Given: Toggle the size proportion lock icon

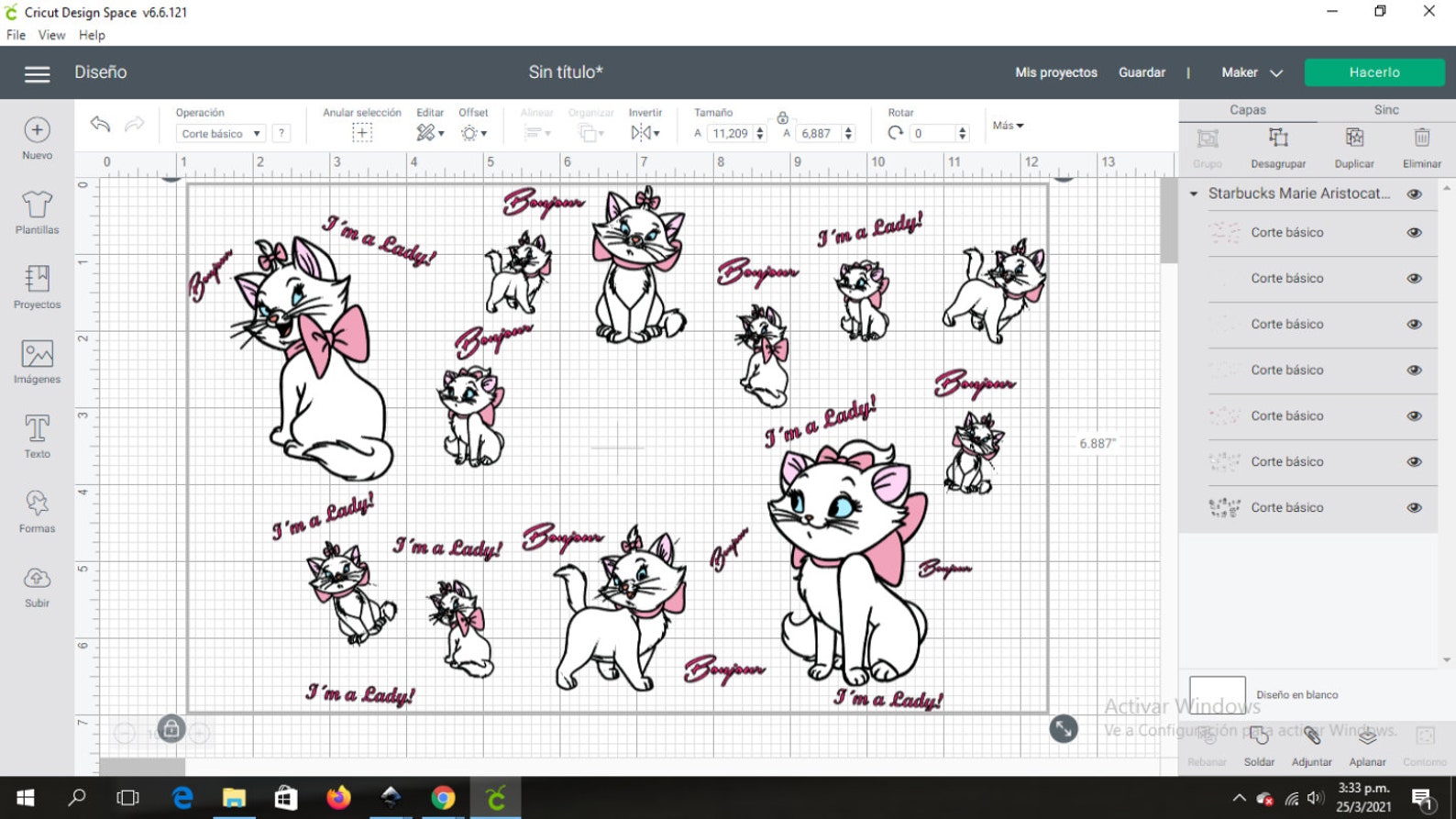Looking at the screenshot, I should [782, 118].
